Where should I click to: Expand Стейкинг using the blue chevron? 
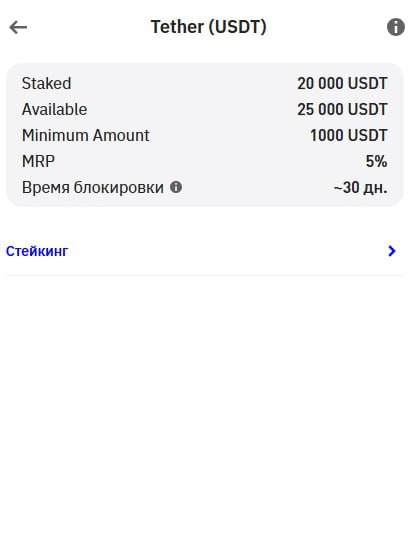392,251
